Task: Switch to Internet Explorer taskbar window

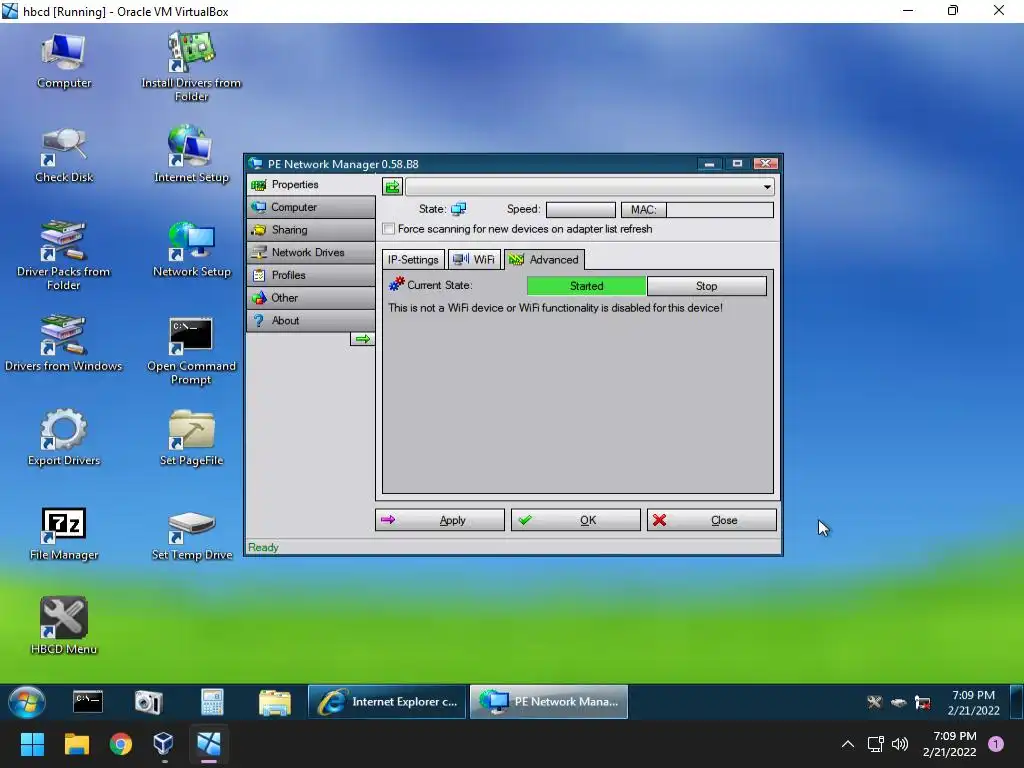Action: pos(387,702)
